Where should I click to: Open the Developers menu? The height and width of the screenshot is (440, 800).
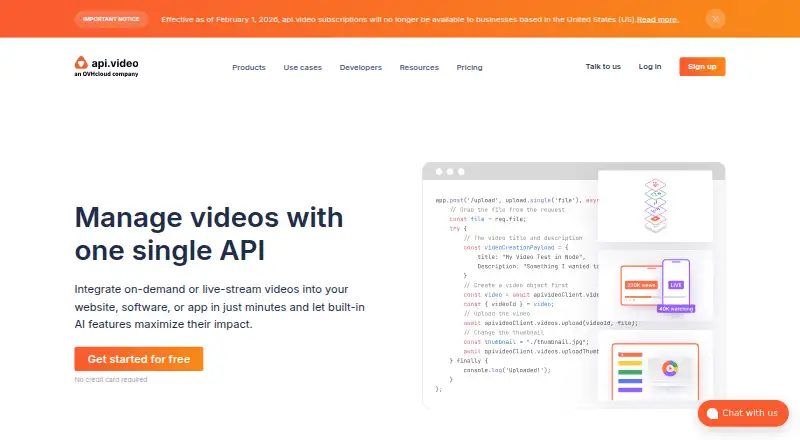click(x=361, y=67)
